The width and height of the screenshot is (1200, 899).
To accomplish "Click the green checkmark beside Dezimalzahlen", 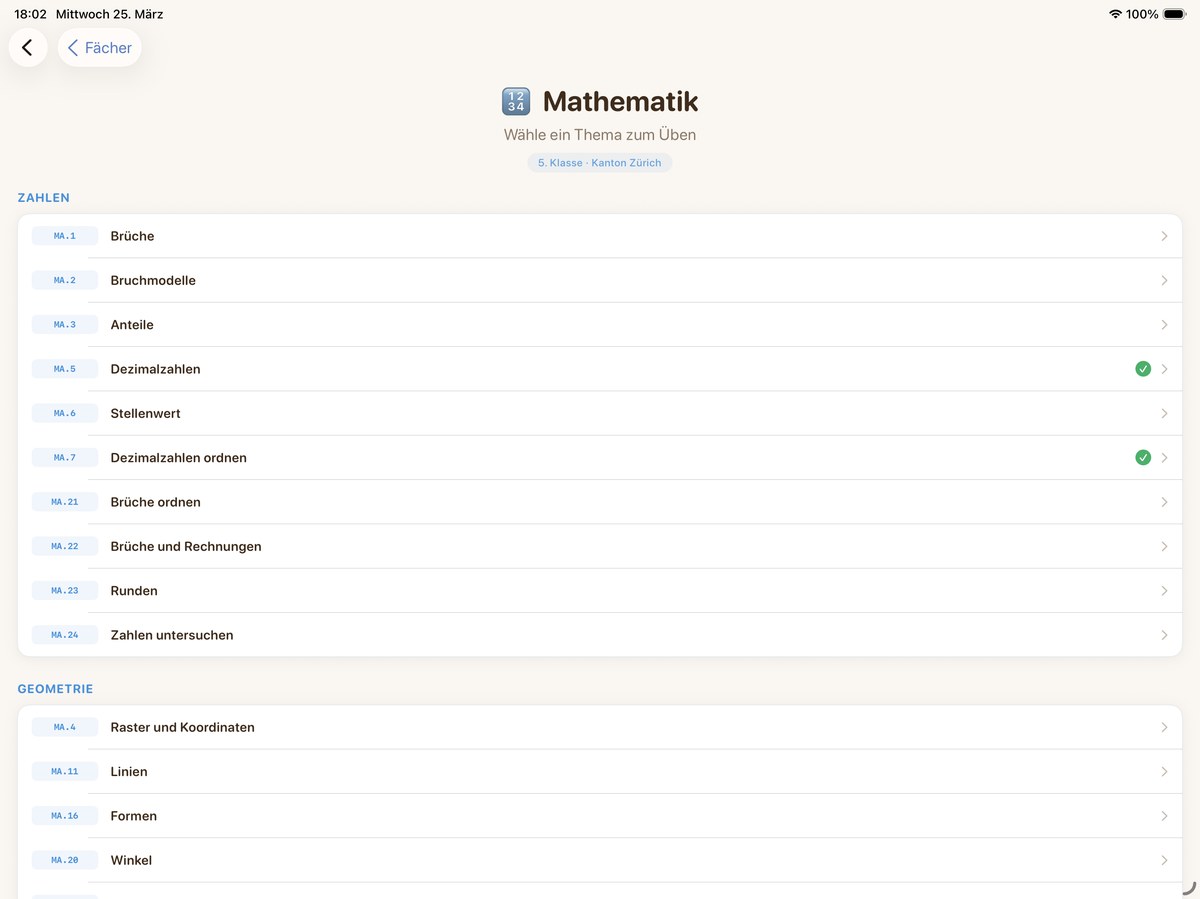I will [x=1143, y=369].
